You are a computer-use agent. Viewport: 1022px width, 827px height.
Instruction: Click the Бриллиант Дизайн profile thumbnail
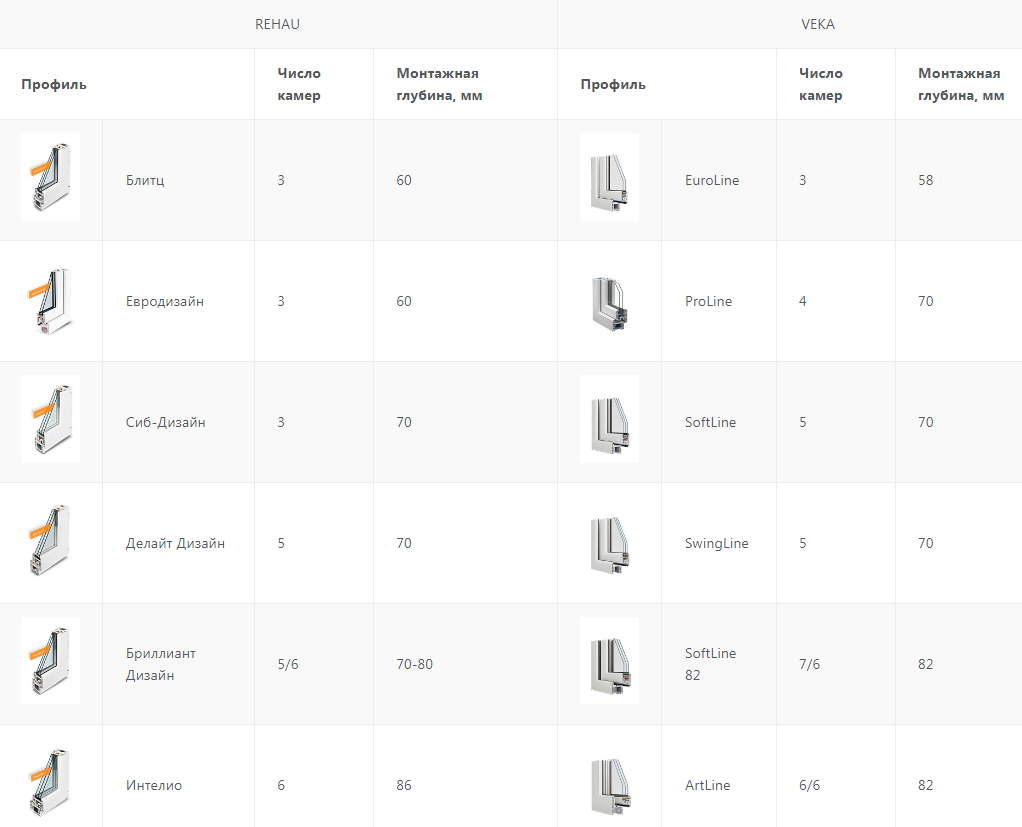click(x=50, y=660)
